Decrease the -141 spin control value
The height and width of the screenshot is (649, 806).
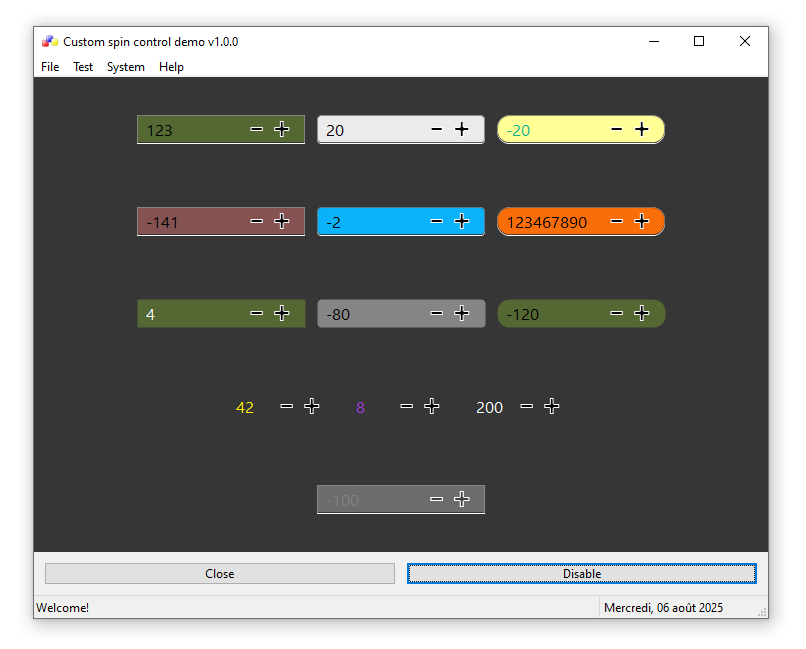pos(257,221)
